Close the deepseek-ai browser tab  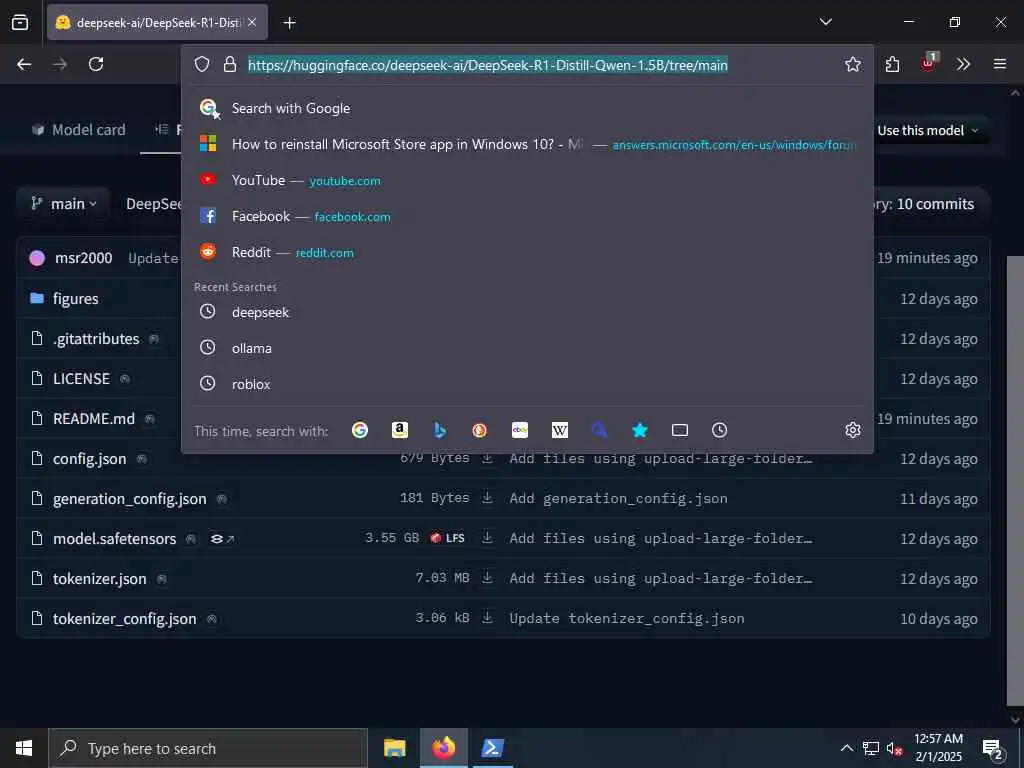pos(252,23)
